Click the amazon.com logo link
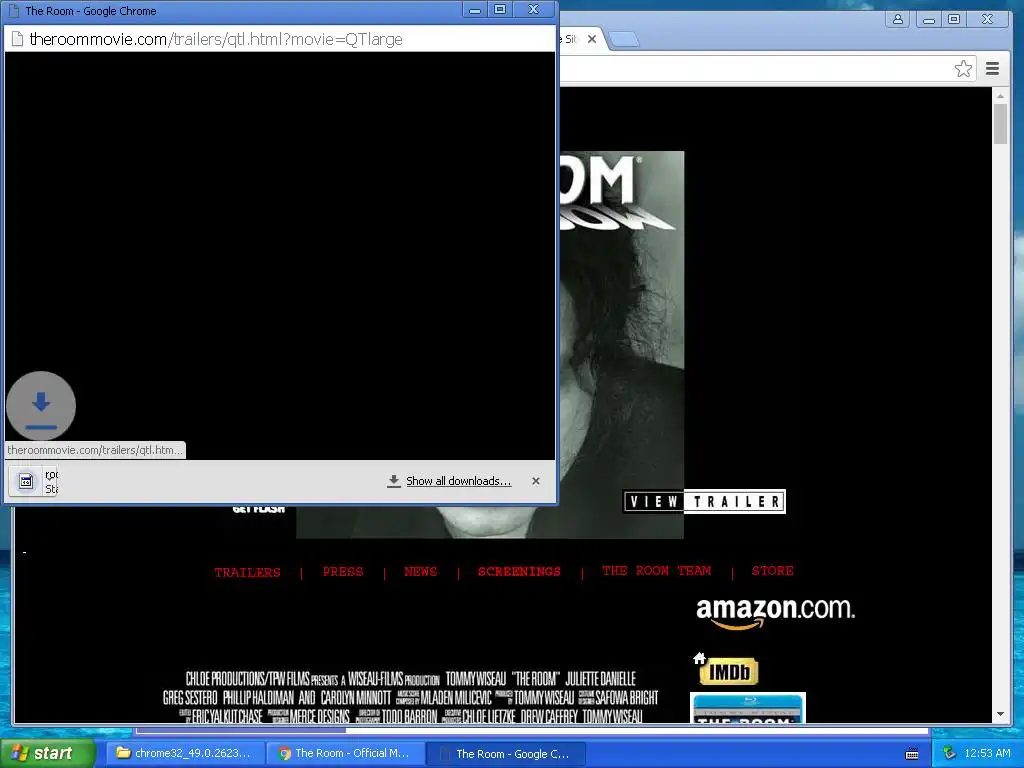Screen dimensions: 1024x768 tap(775, 613)
